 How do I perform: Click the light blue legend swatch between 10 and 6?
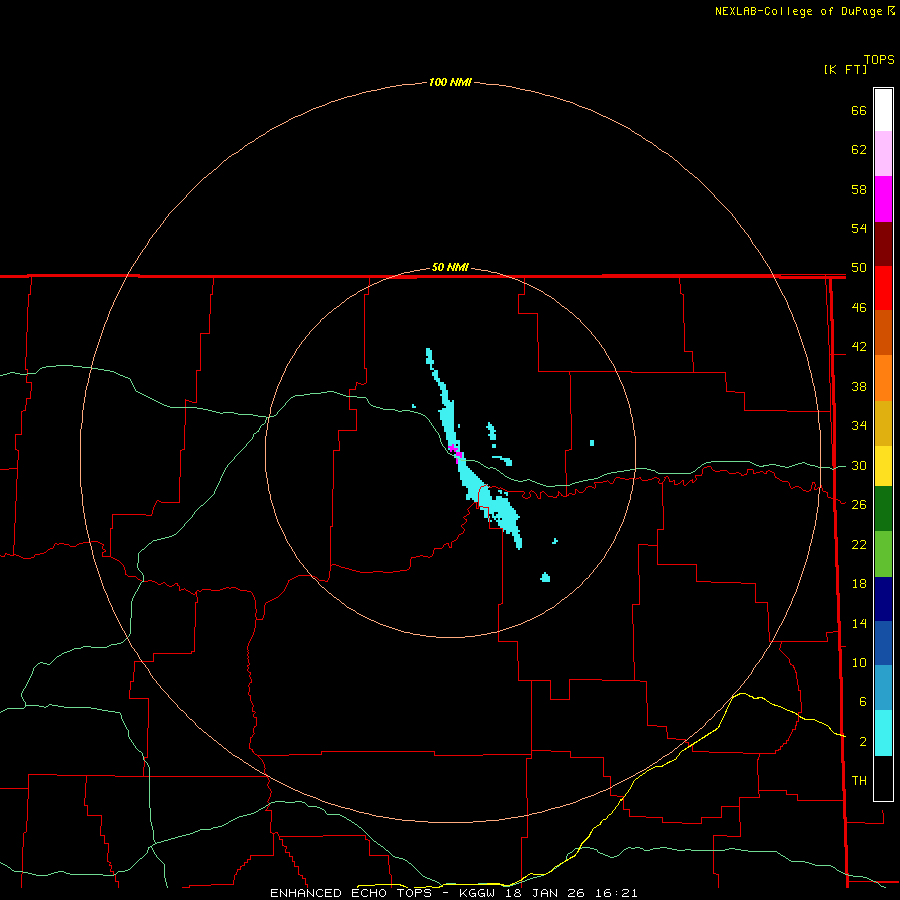883,688
